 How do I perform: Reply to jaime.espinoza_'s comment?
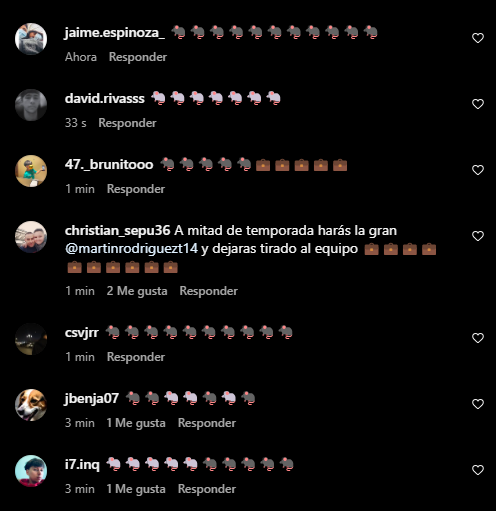click(138, 57)
